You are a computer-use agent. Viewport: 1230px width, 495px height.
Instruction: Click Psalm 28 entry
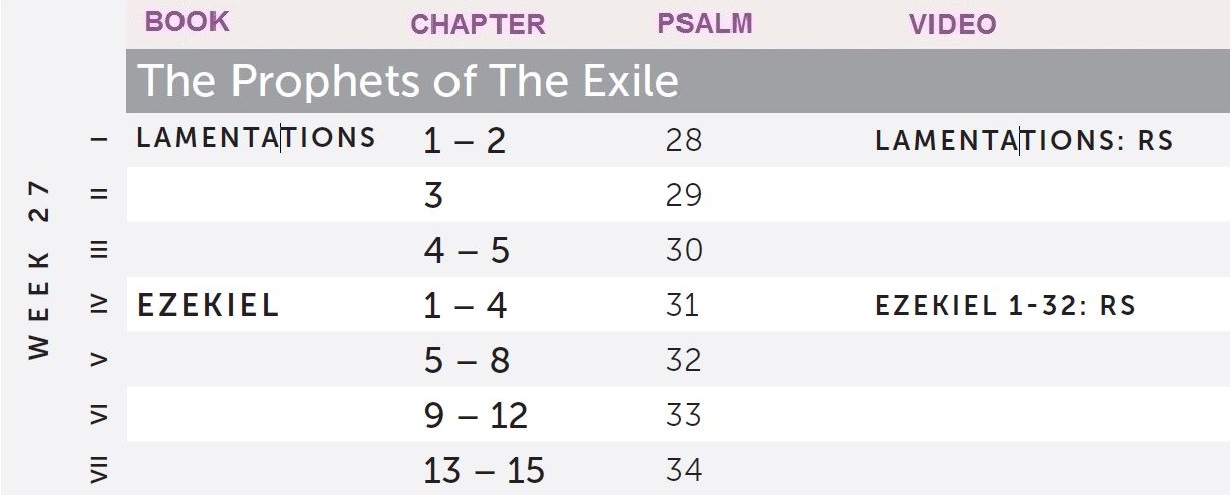684,141
